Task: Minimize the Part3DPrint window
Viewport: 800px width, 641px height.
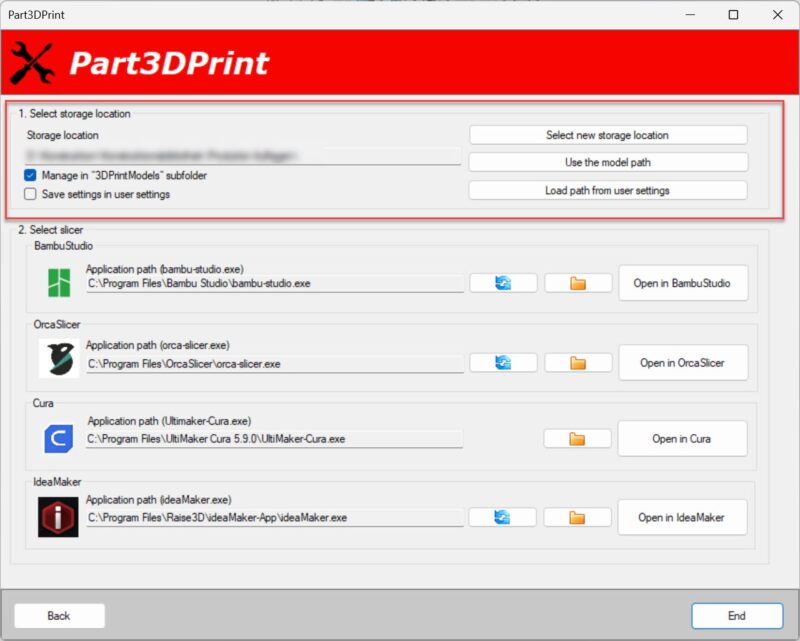Action: pos(690,15)
